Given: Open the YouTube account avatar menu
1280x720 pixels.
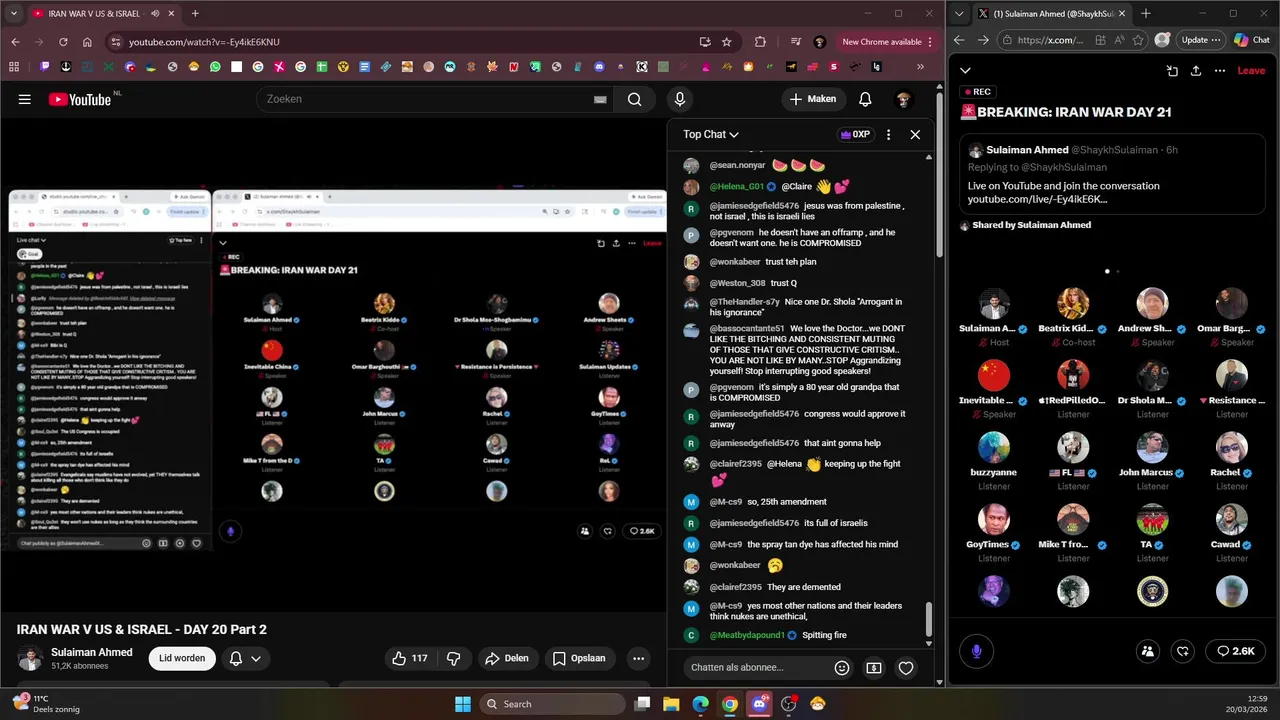Looking at the screenshot, I should [x=903, y=99].
